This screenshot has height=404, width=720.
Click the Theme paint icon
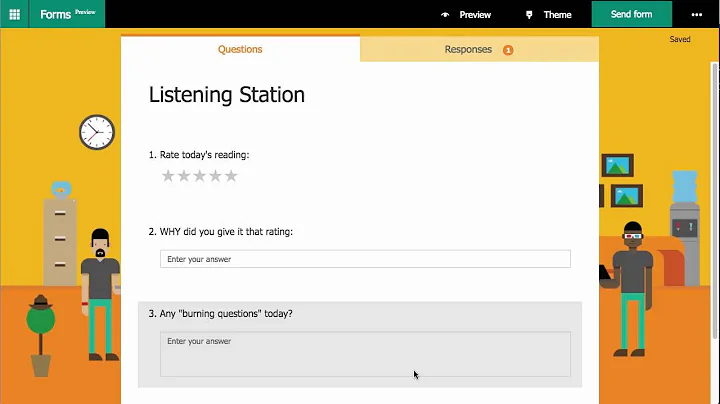pyautogui.click(x=529, y=15)
